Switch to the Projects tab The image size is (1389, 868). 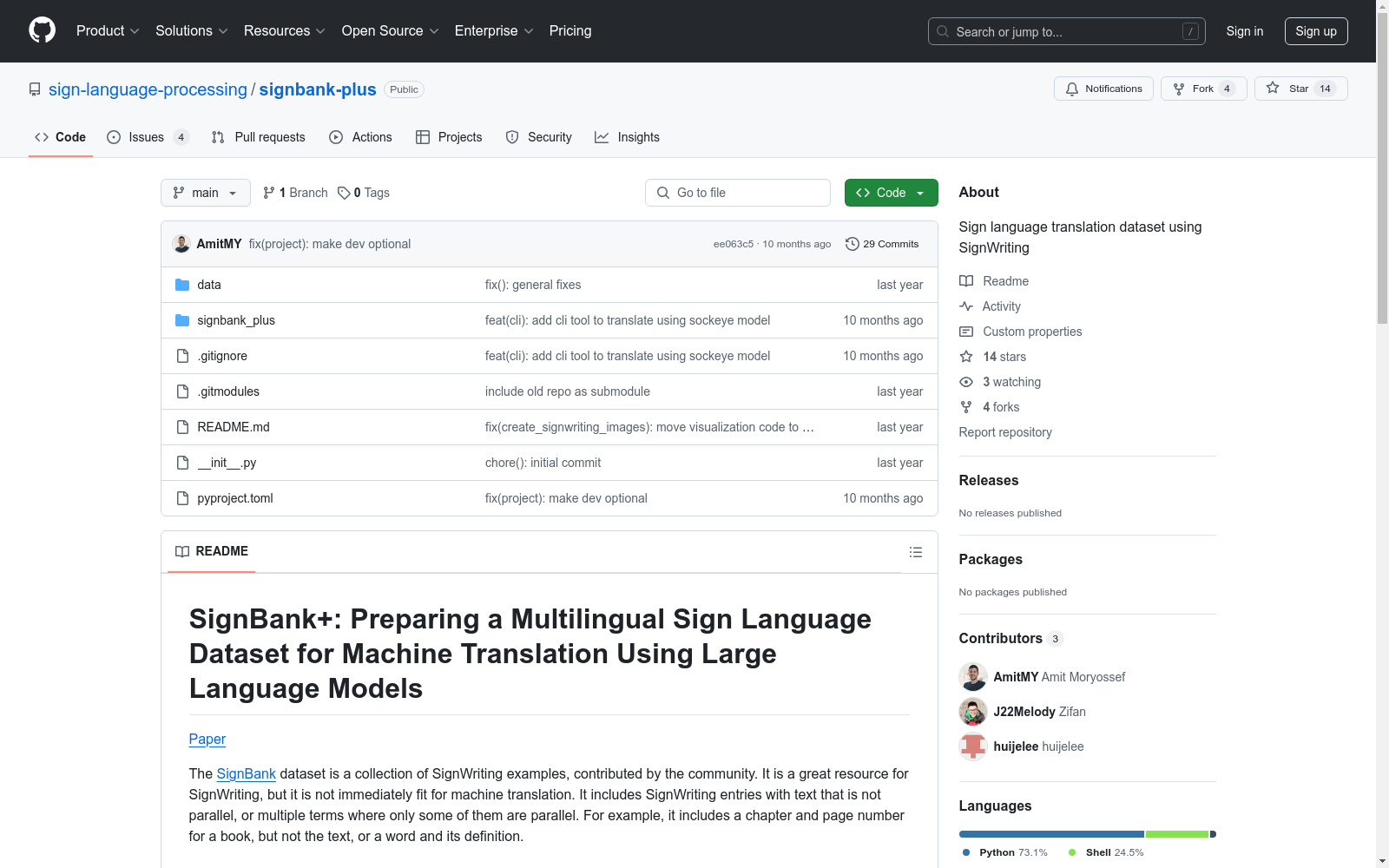pos(449,137)
